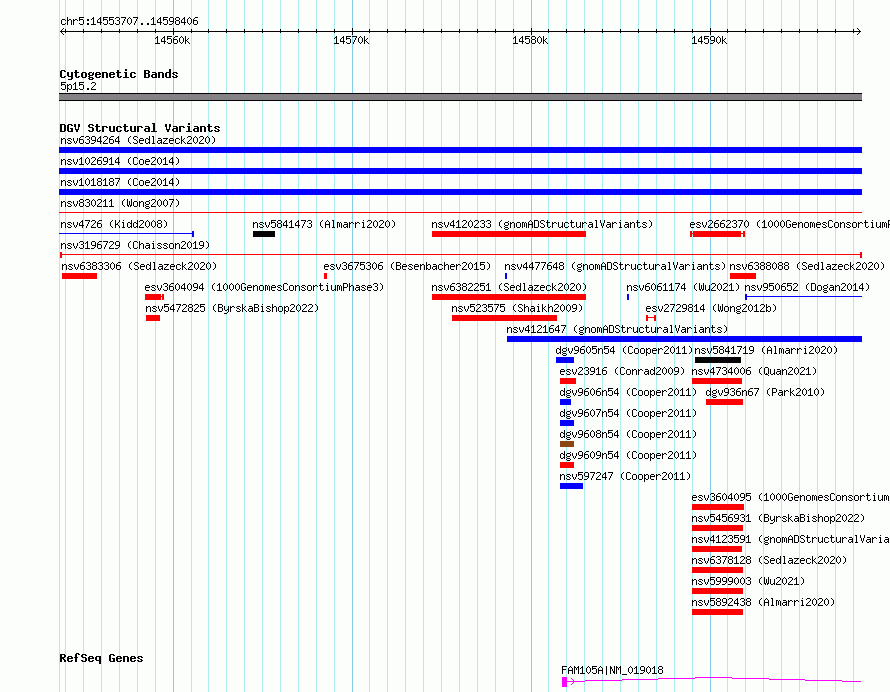Open dgv9607n54 (Cooper2011) label

pyautogui.click(x=628, y=413)
